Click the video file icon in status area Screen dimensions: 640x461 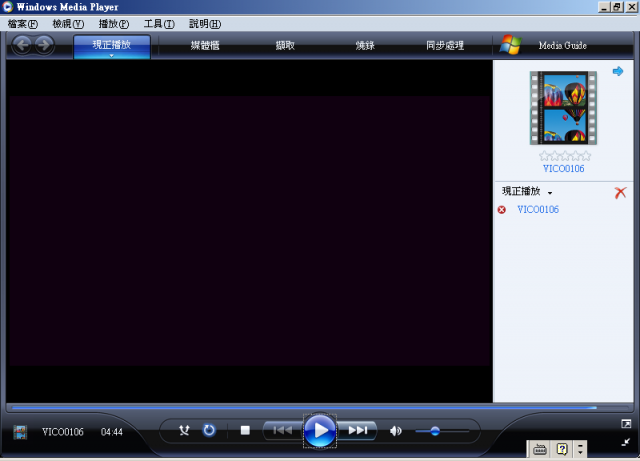coord(20,432)
